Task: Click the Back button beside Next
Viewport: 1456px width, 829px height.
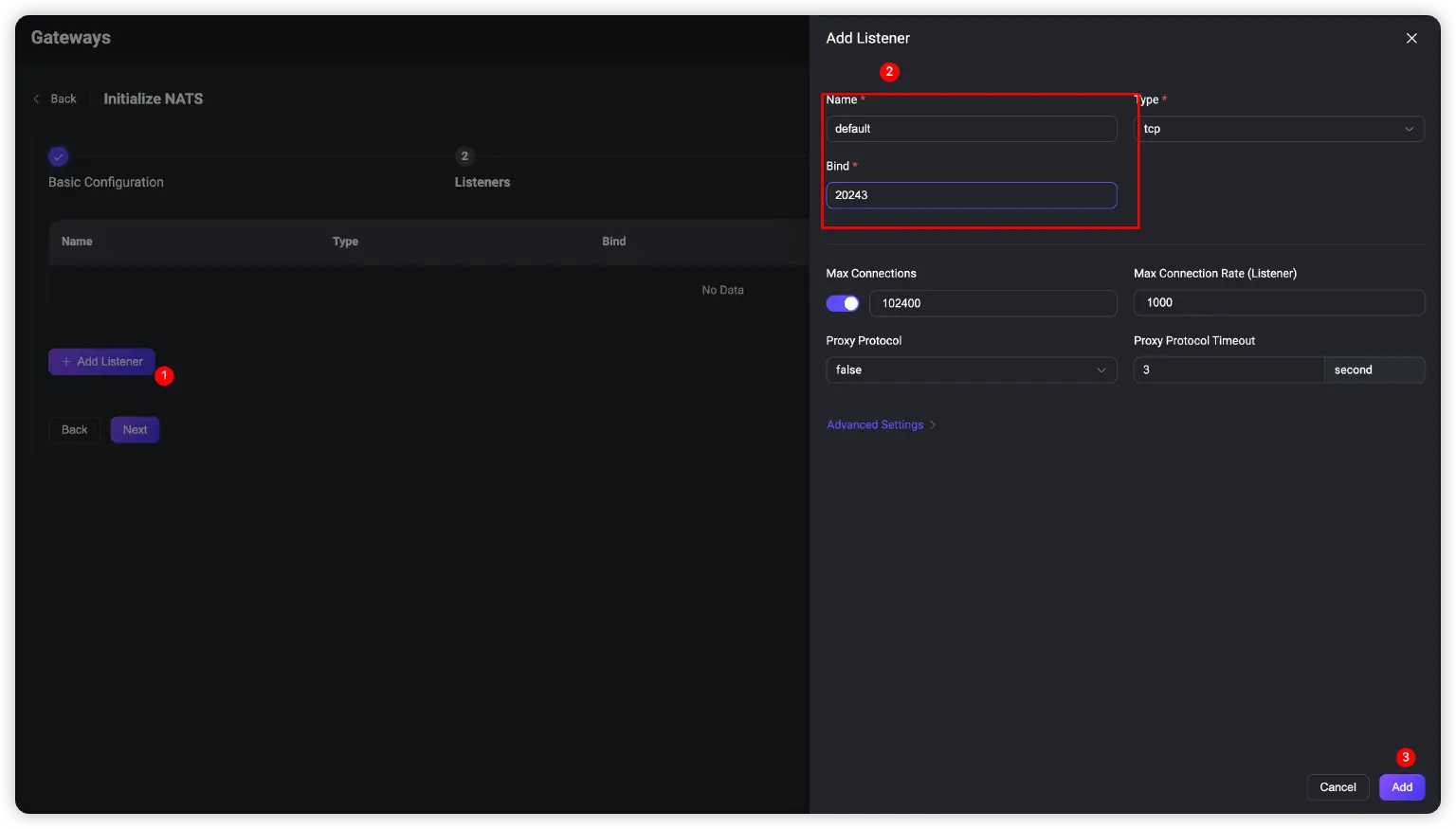Action: pos(74,430)
